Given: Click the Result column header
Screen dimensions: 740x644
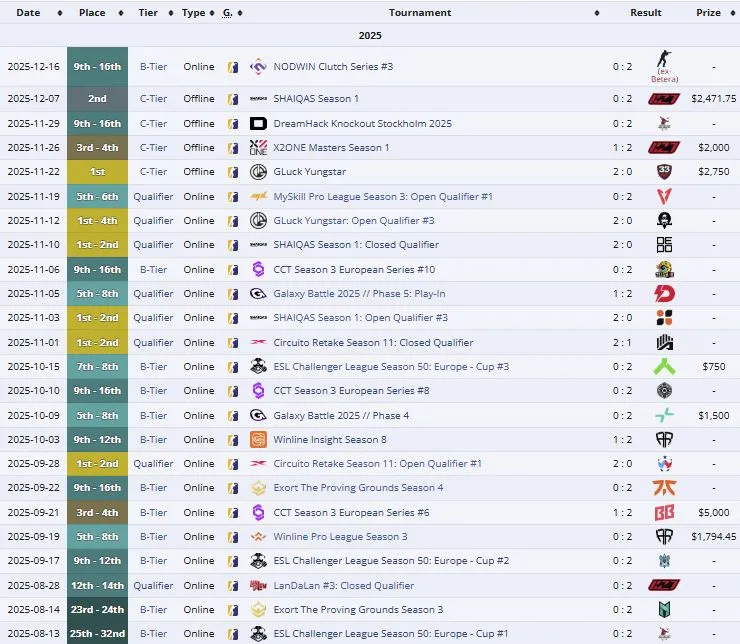Looking at the screenshot, I should (x=646, y=13).
